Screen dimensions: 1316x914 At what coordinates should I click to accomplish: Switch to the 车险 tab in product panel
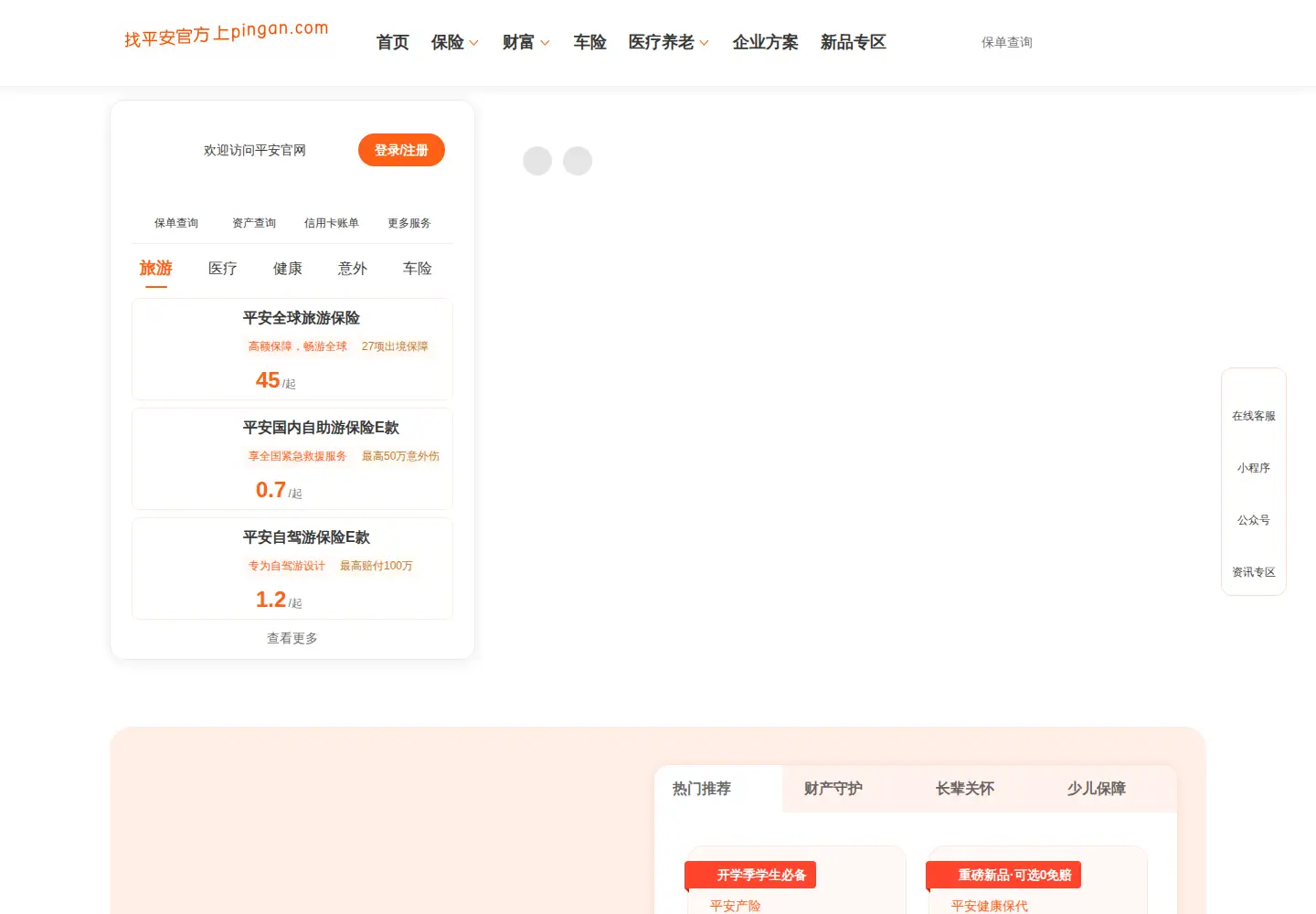click(x=418, y=269)
